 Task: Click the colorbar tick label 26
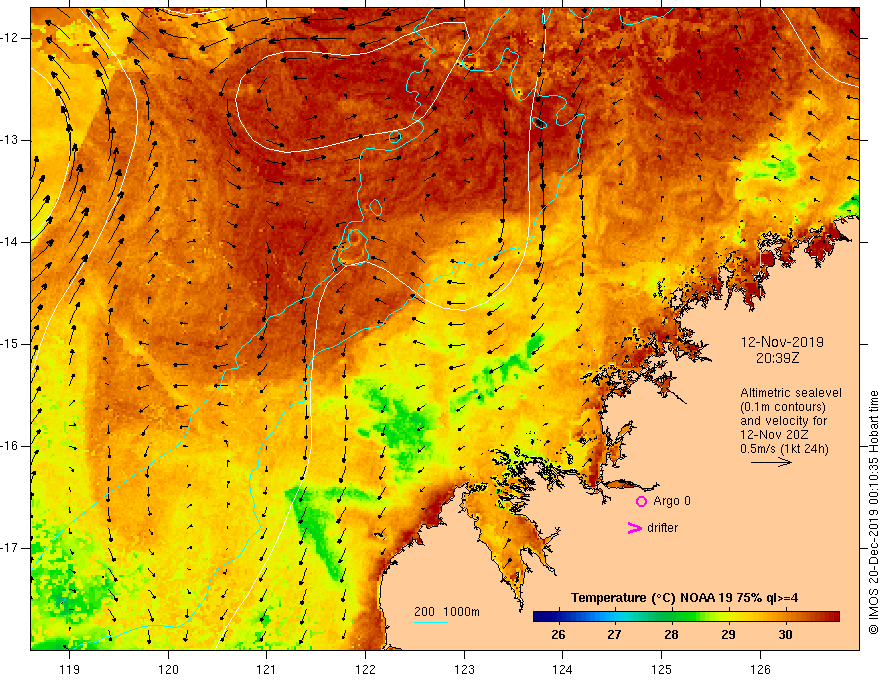point(558,635)
